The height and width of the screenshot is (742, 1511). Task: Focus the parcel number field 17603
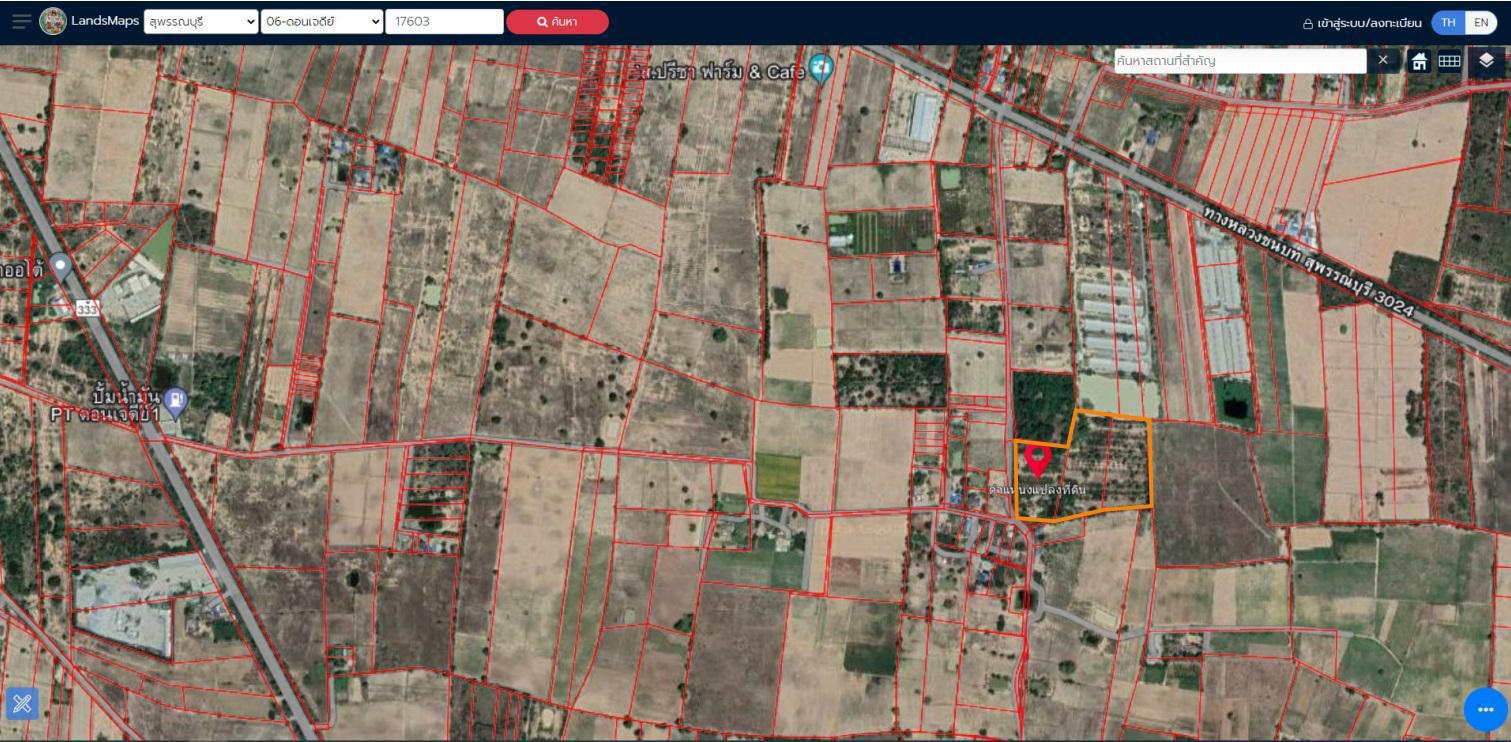coord(444,22)
